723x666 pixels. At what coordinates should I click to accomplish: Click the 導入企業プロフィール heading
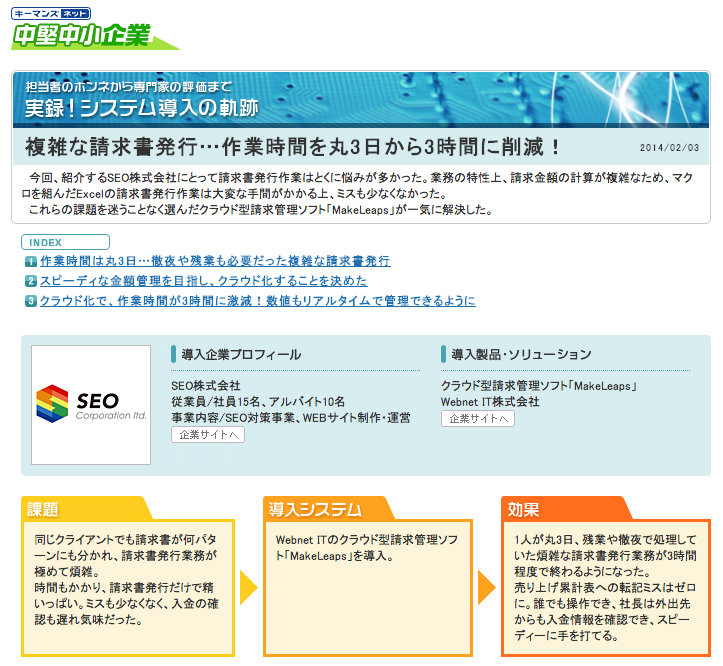click(241, 354)
